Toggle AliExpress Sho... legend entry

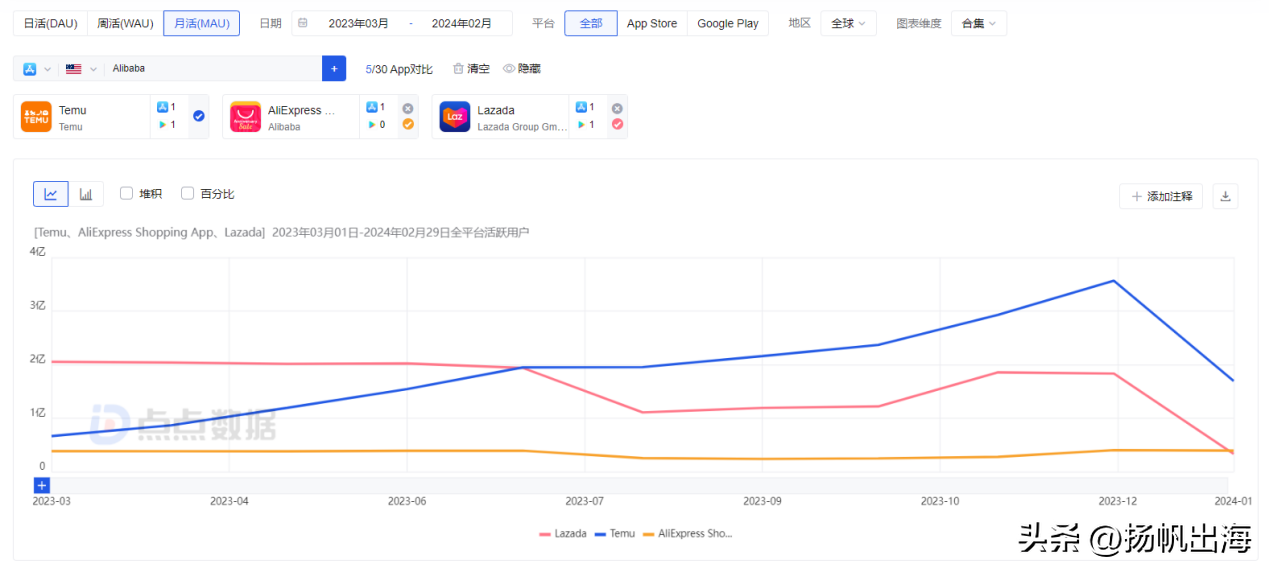pos(688,533)
